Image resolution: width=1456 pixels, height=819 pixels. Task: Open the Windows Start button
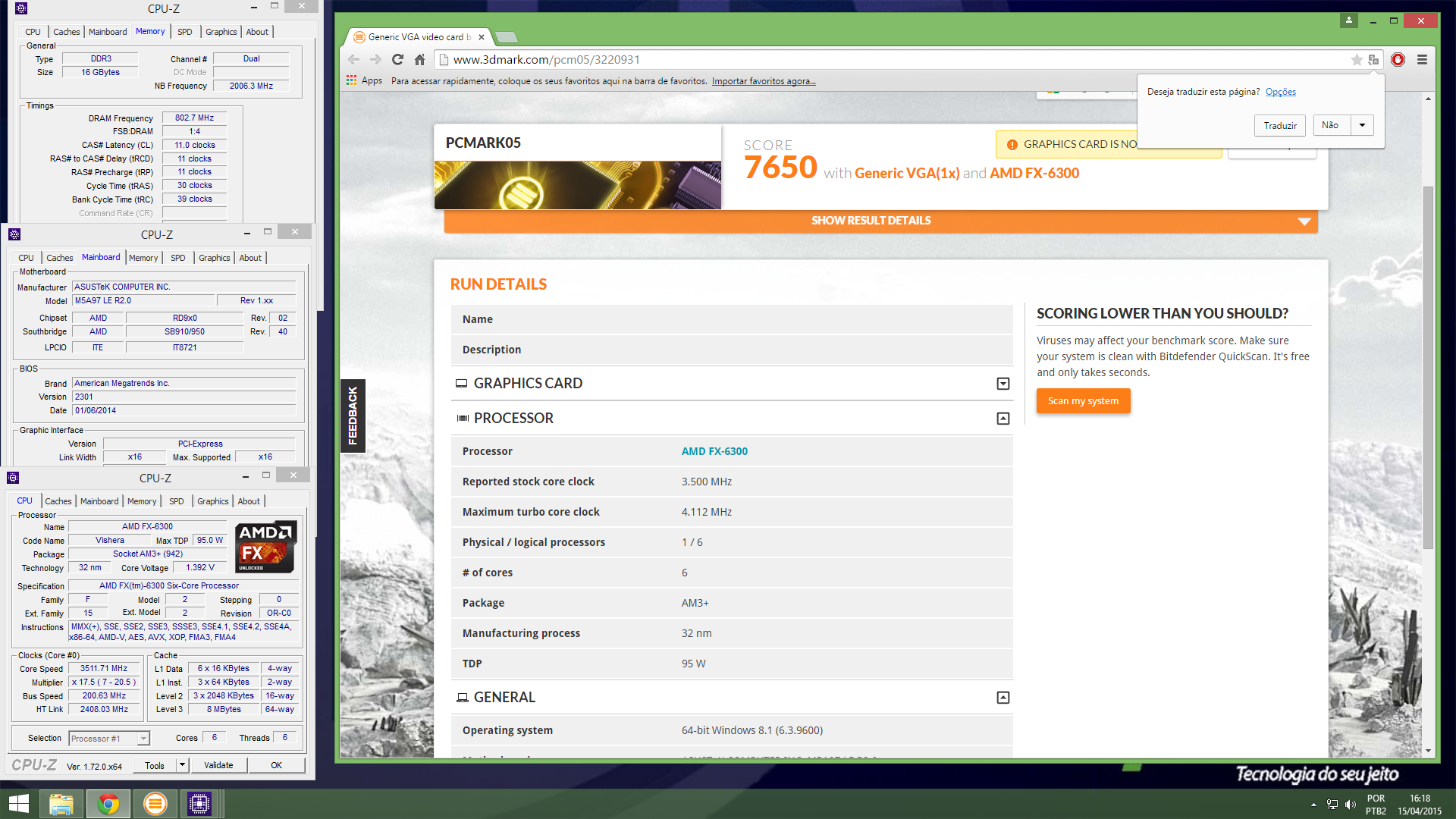tap(19, 804)
